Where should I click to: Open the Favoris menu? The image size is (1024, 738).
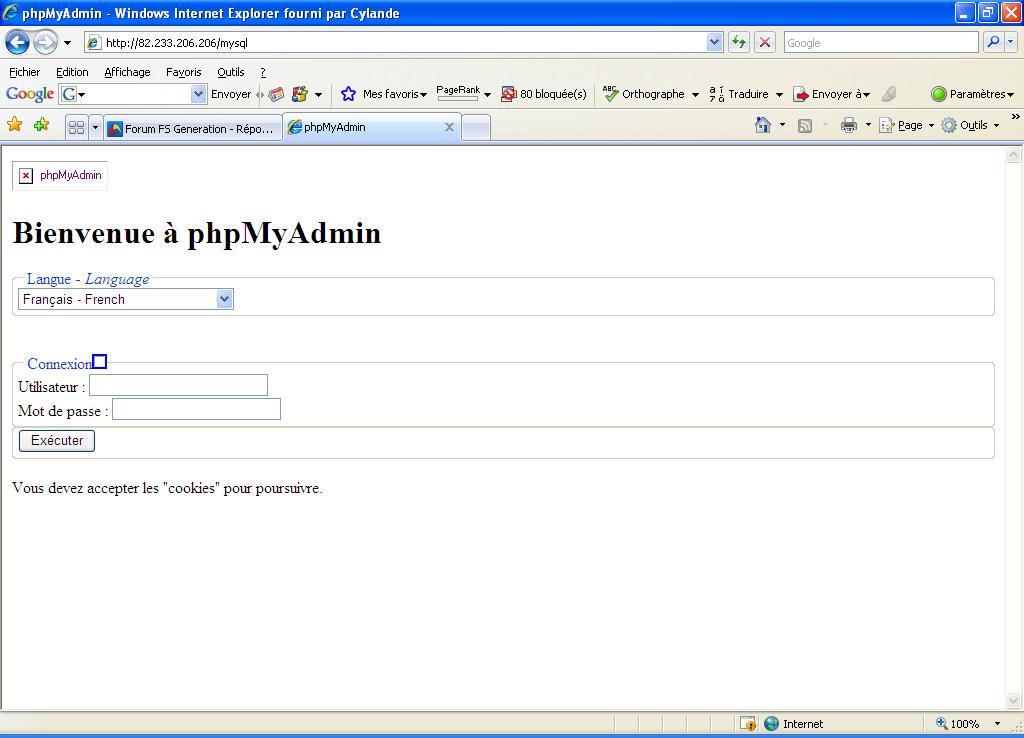(x=184, y=72)
